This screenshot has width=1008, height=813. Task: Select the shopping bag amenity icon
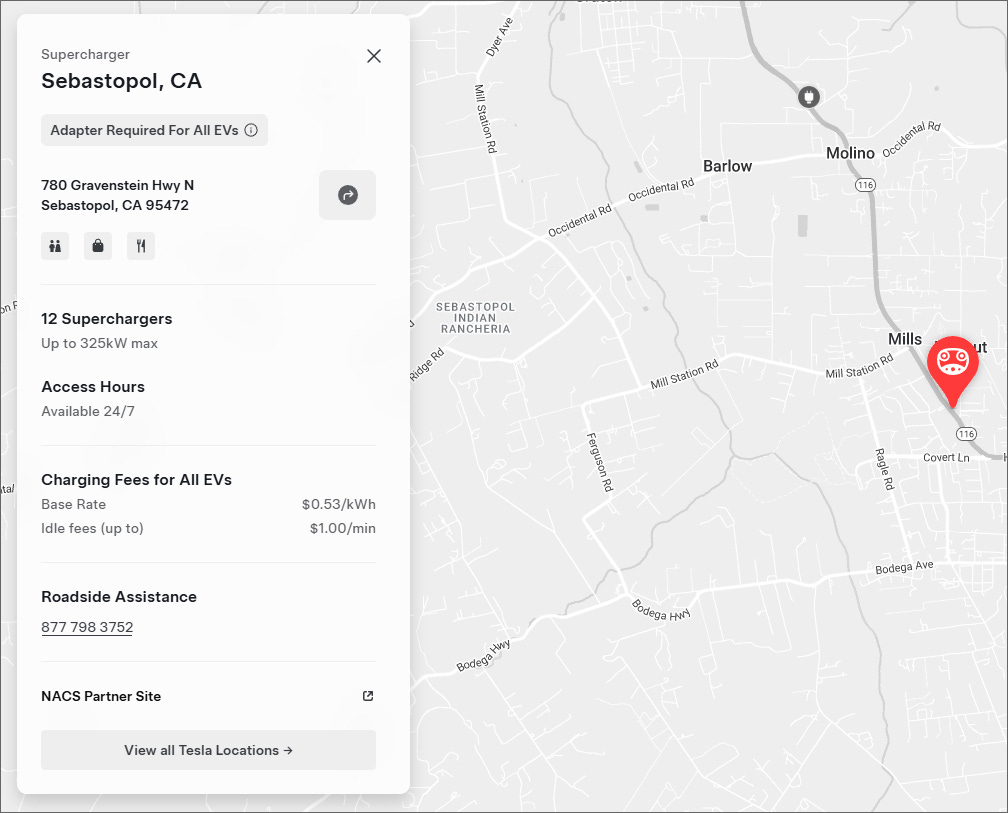coord(98,246)
